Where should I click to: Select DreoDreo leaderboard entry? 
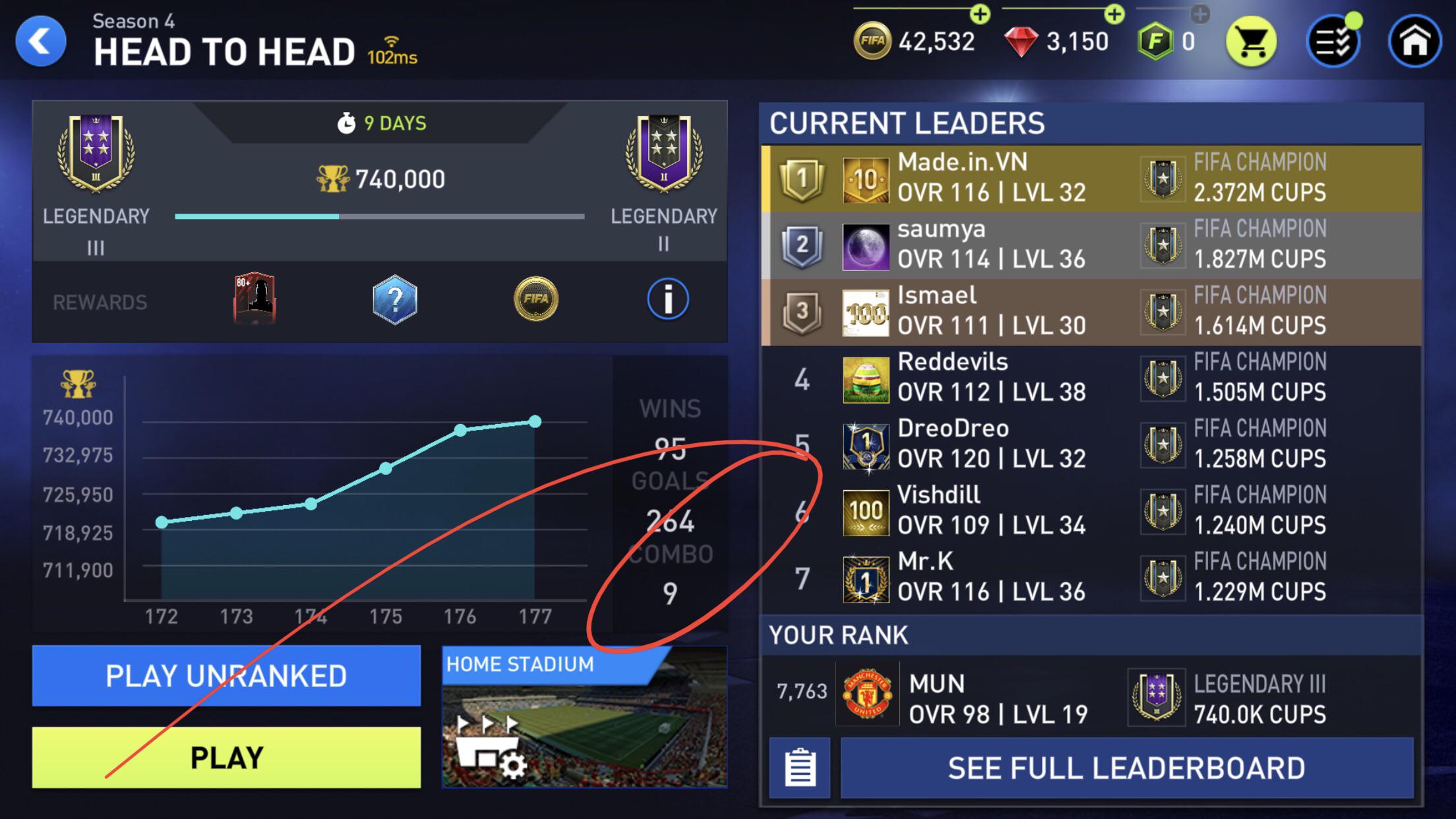coord(1092,445)
